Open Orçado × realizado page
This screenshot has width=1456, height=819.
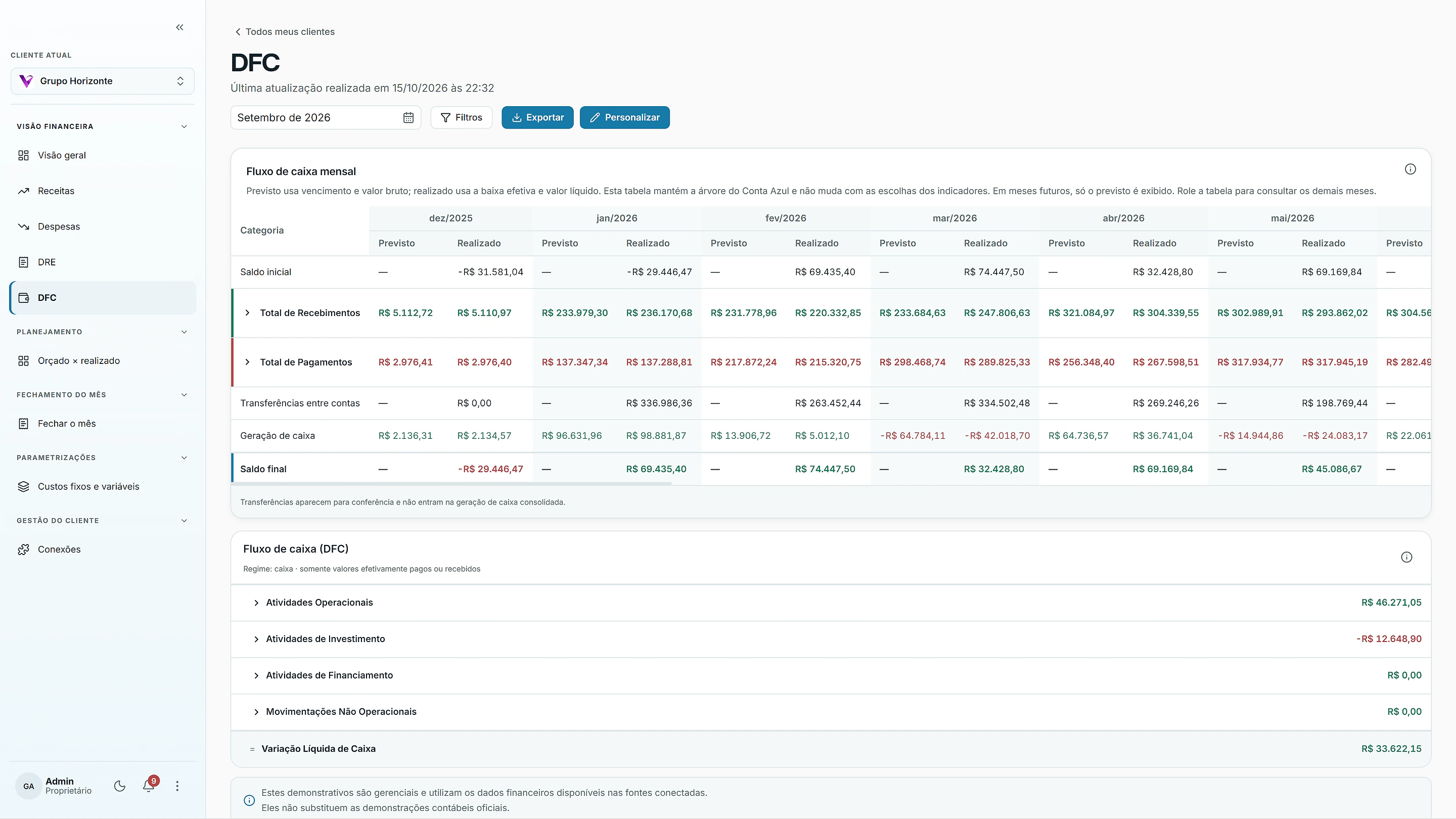point(102,360)
